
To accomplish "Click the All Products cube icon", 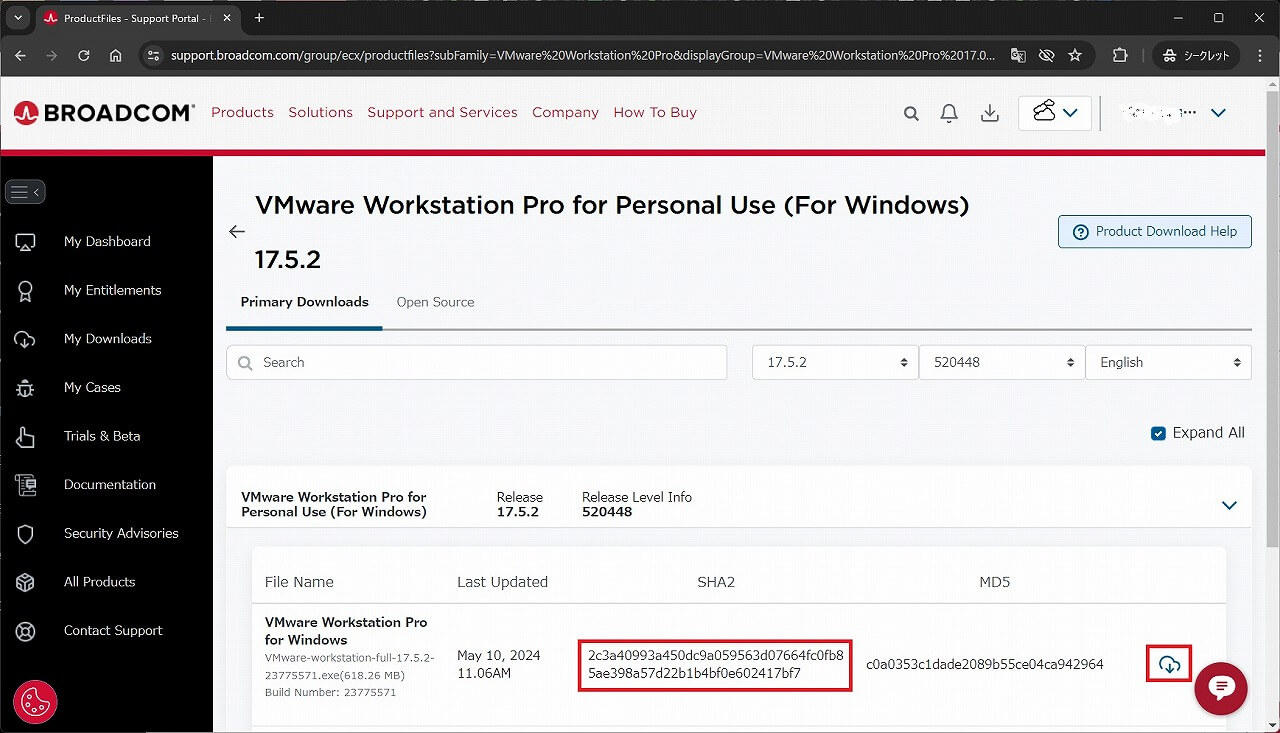I will coord(26,582).
